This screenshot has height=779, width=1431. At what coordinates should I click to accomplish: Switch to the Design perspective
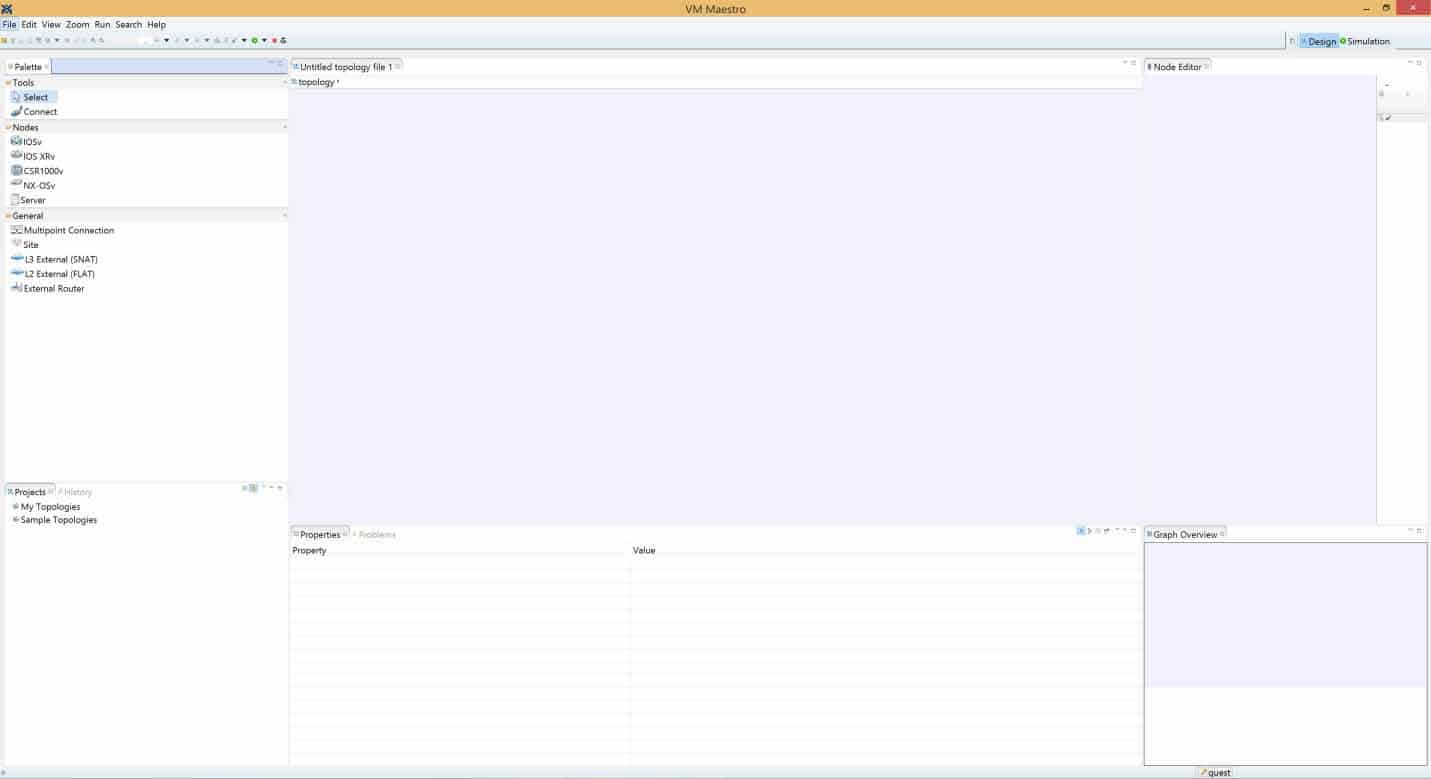[x=1318, y=41]
